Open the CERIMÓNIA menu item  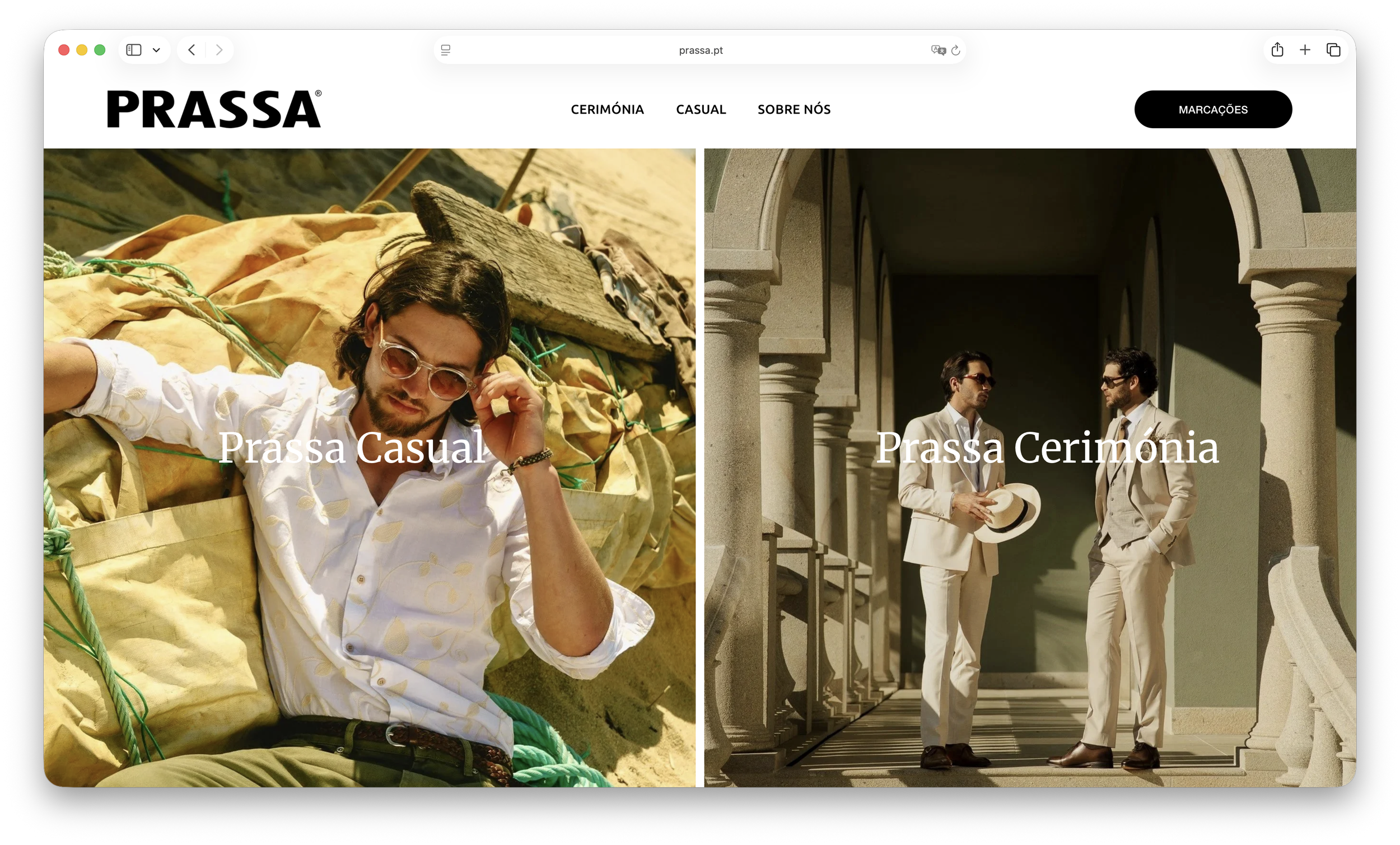pyautogui.click(x=608, y=109)
